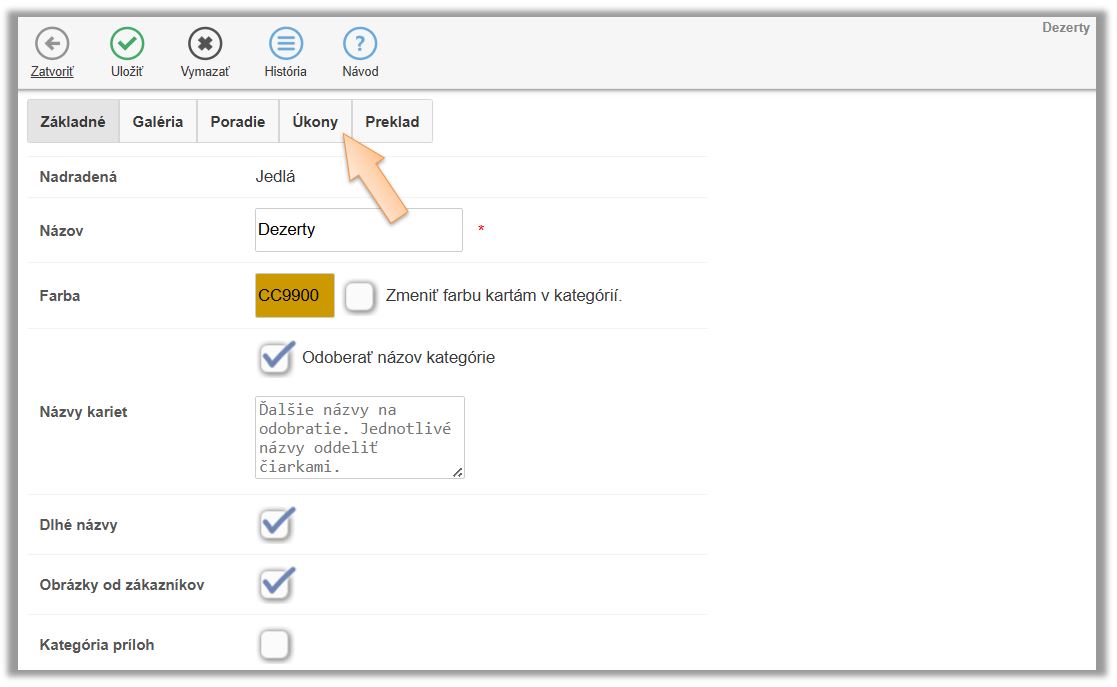This screenshot has width=1117, height=687.
Task: Click the Jedlá parent category value
Action: click(276, 177)
